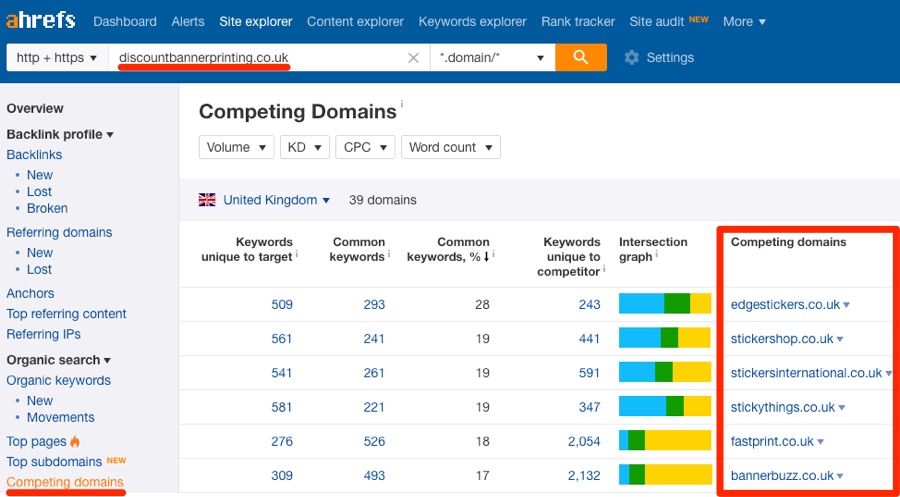Expand the Volume filter dropdown
Screen dimensions: 900x497
point(236,147)
